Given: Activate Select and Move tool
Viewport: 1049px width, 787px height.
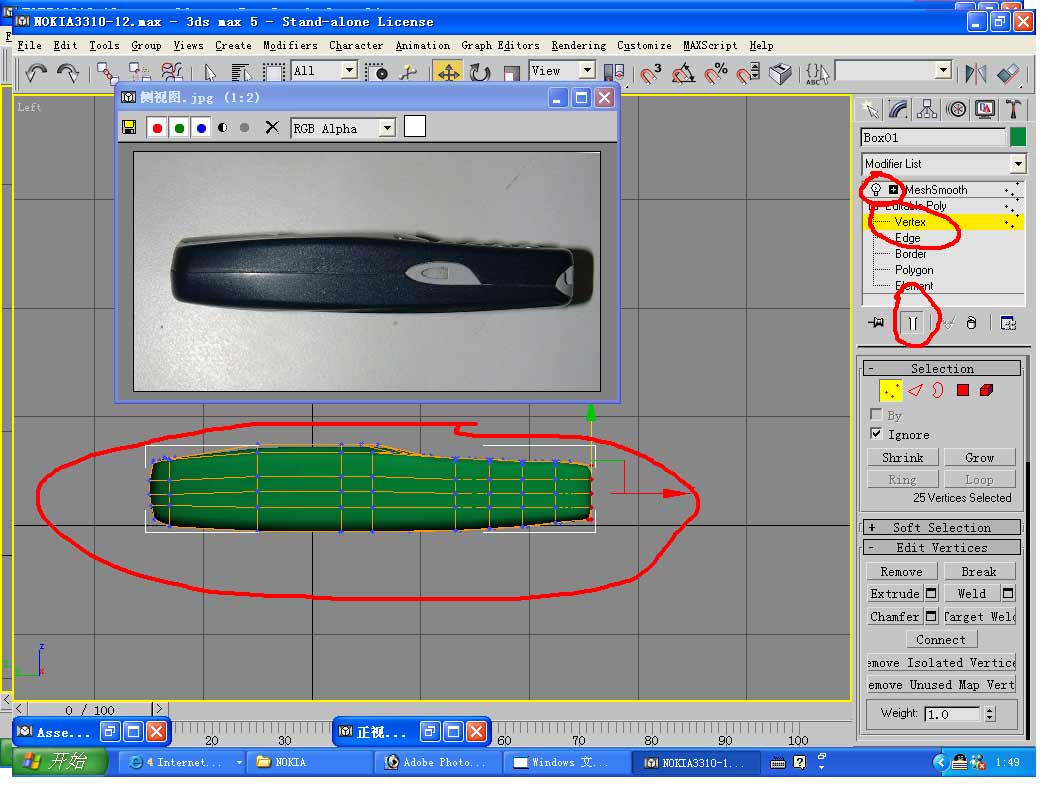Looking at the screenshot, I should click(448, 72).
